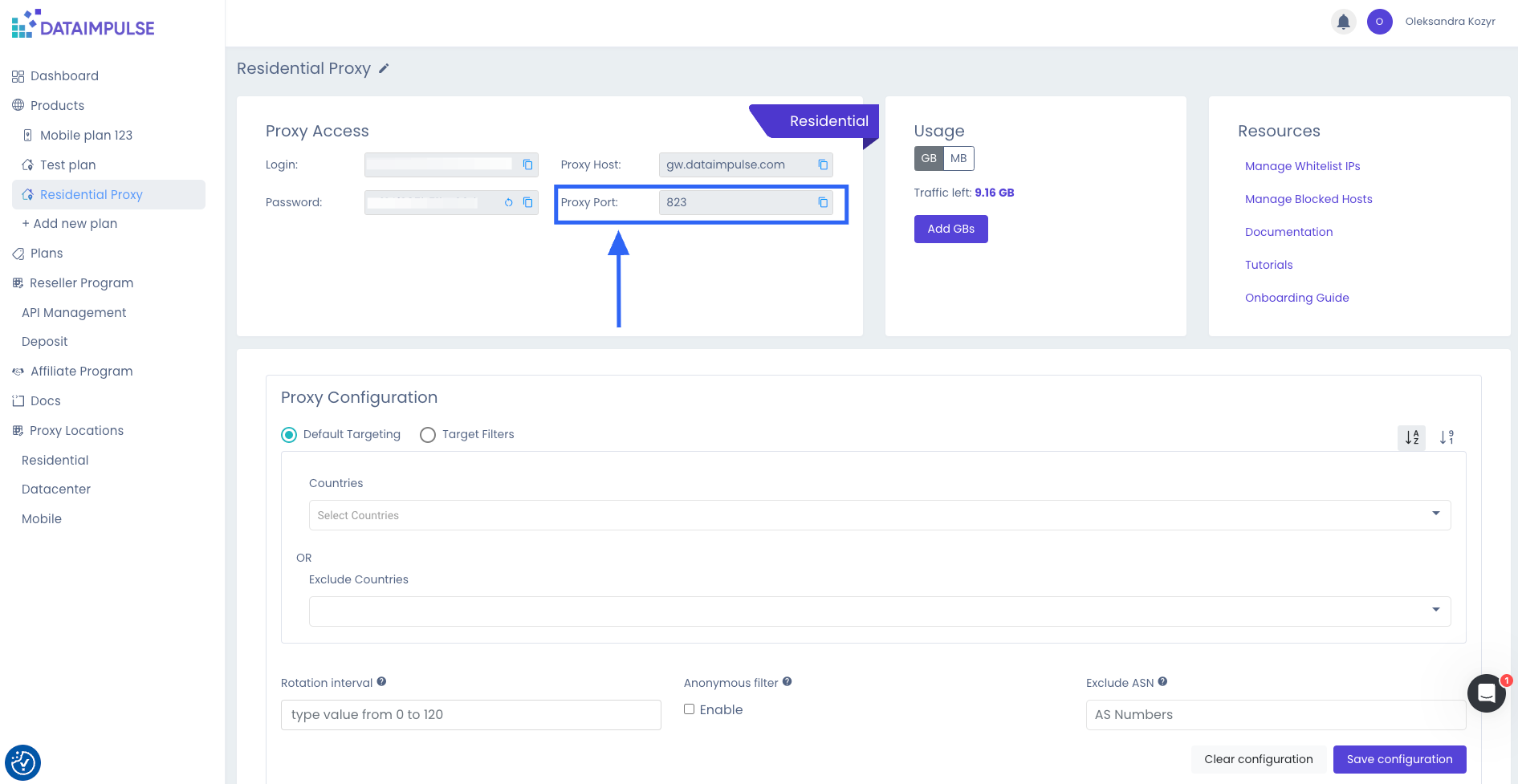Select the Default Targeting radio button
Viewport: 1518px width, 784px height.
point(289,435)
